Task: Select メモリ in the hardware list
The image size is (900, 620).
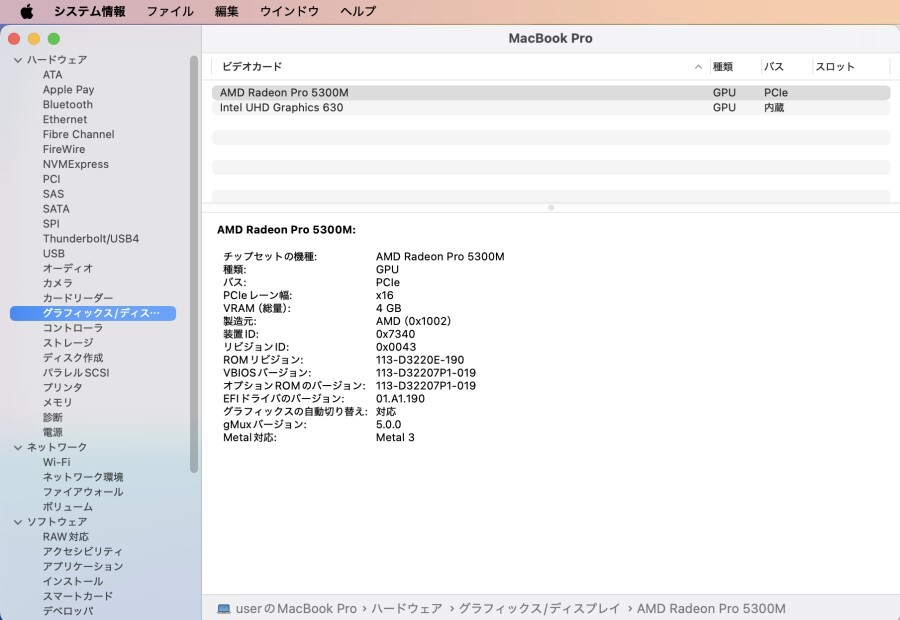Action: point(58,402)
